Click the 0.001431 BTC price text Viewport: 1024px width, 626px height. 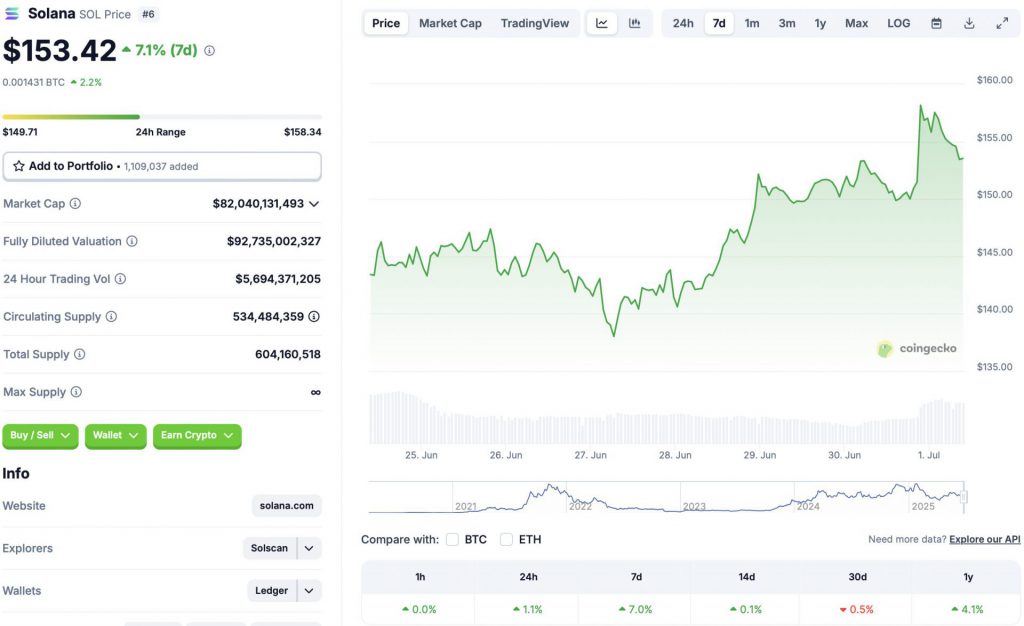(34, 82)
